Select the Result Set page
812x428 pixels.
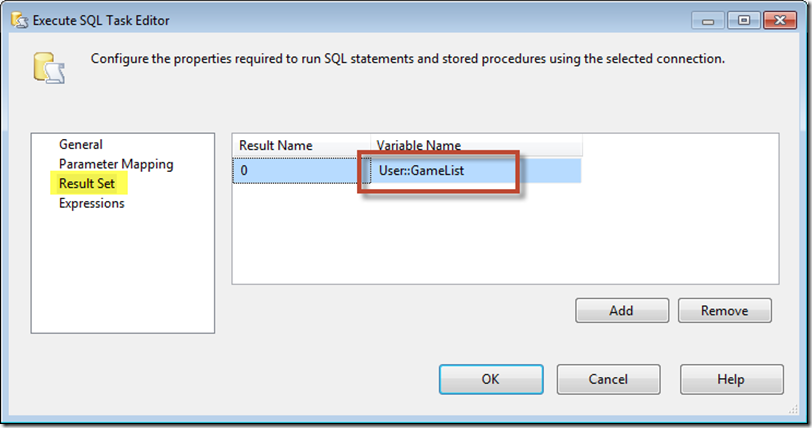point(86,184)
